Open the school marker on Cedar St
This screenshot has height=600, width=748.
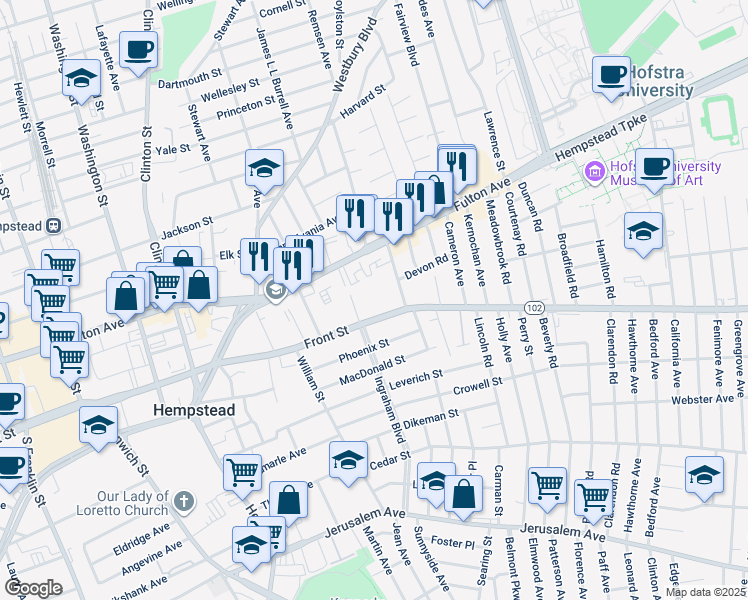click(x=348, y=460)
